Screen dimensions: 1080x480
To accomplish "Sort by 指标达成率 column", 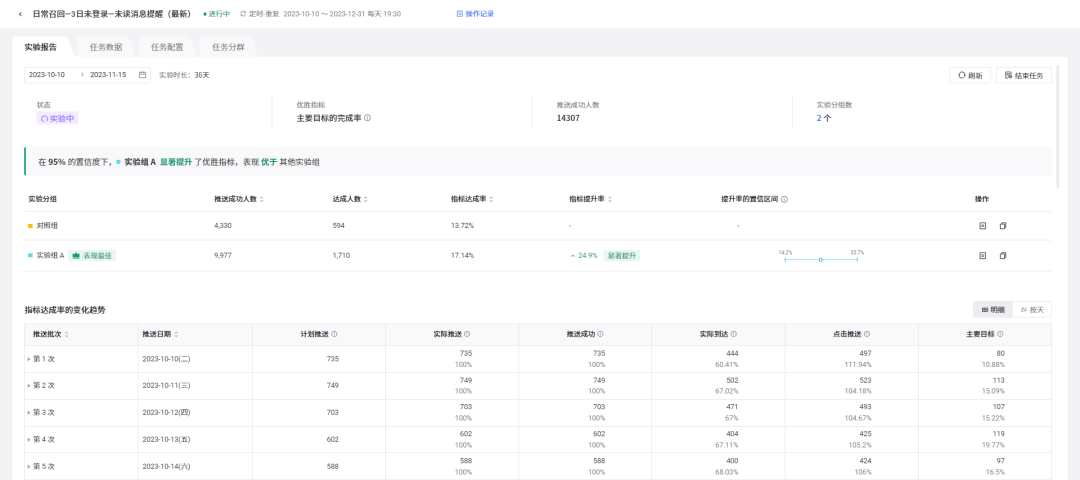I will point(490,199).
